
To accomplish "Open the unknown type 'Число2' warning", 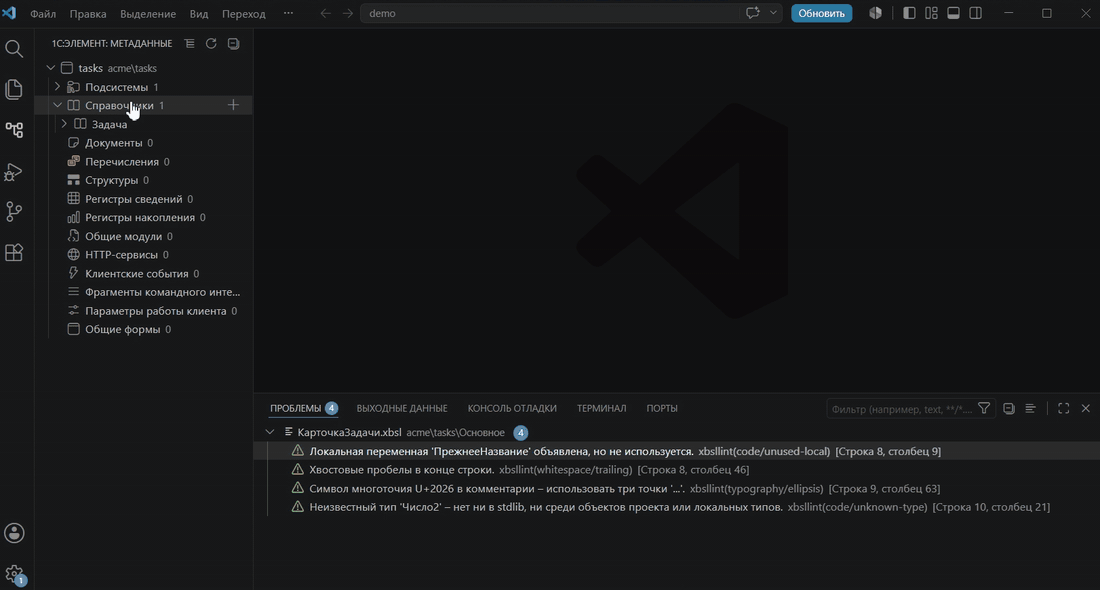I will coord(676,507).
